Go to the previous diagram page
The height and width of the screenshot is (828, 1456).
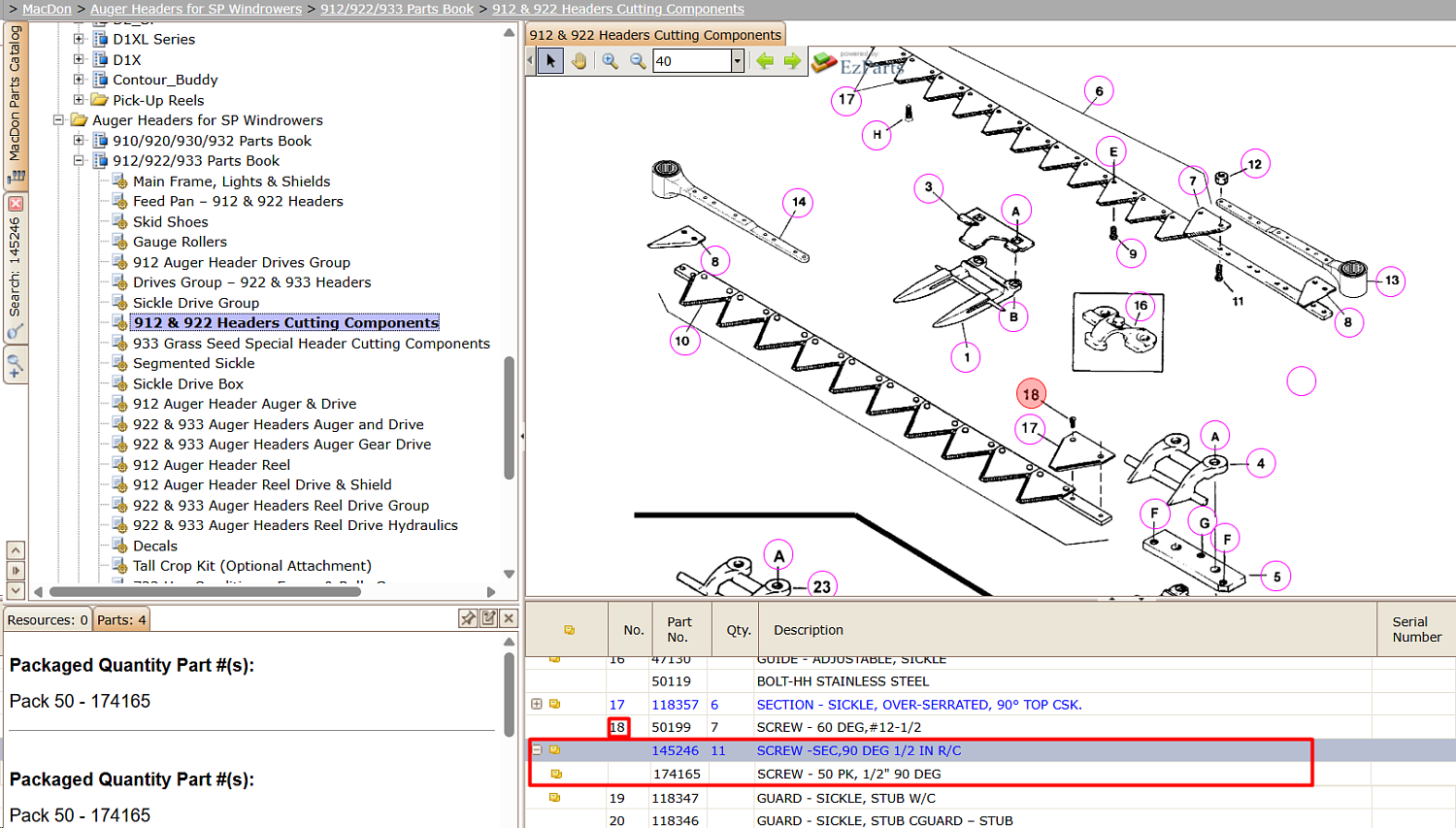coord(765,61)
